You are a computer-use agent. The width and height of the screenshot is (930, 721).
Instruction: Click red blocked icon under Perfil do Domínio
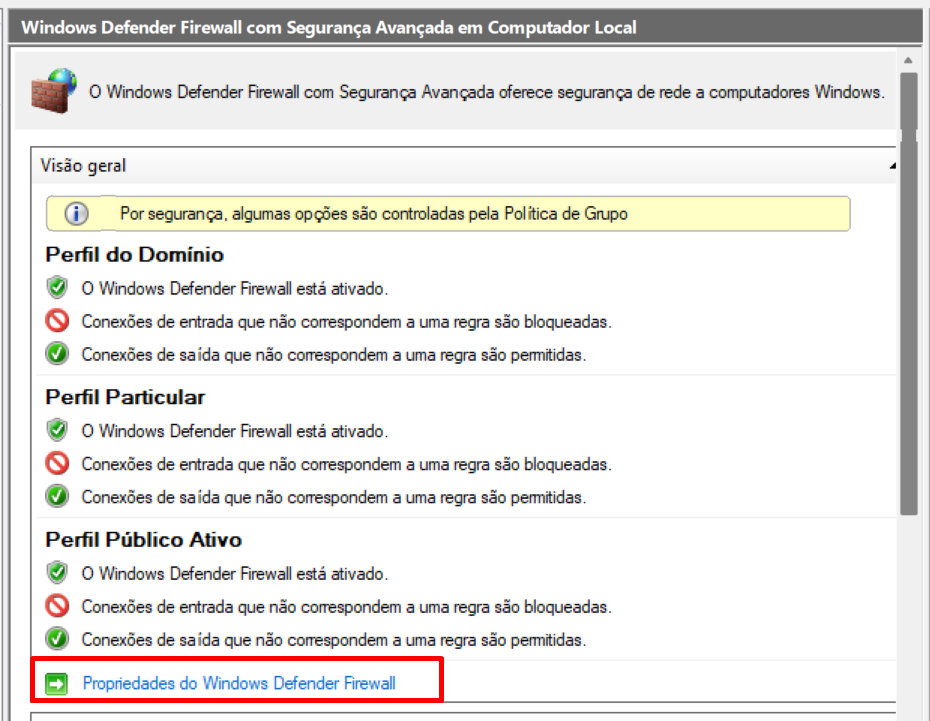click(x=57, y=321)
